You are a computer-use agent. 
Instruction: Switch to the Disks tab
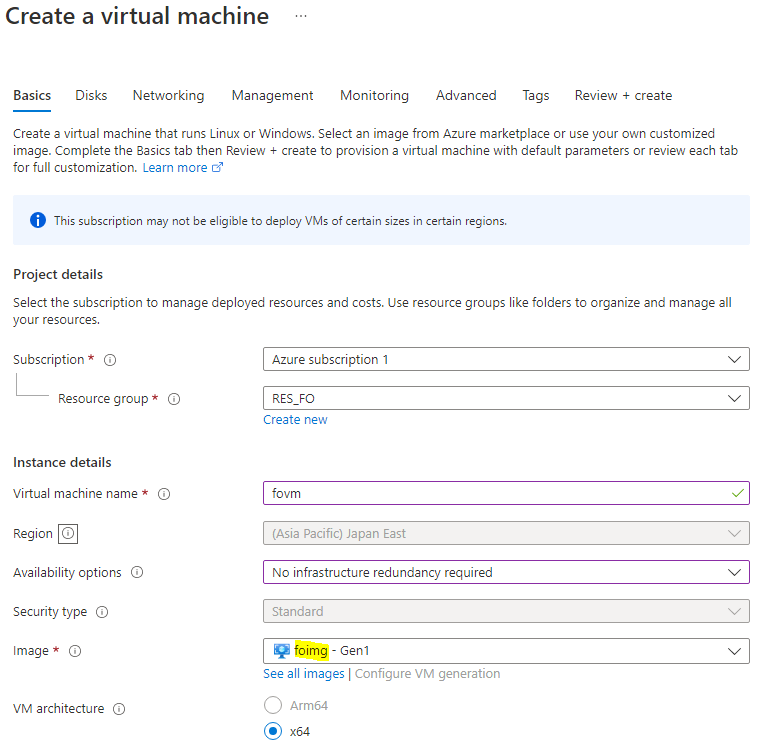click(x=91, y=96)
